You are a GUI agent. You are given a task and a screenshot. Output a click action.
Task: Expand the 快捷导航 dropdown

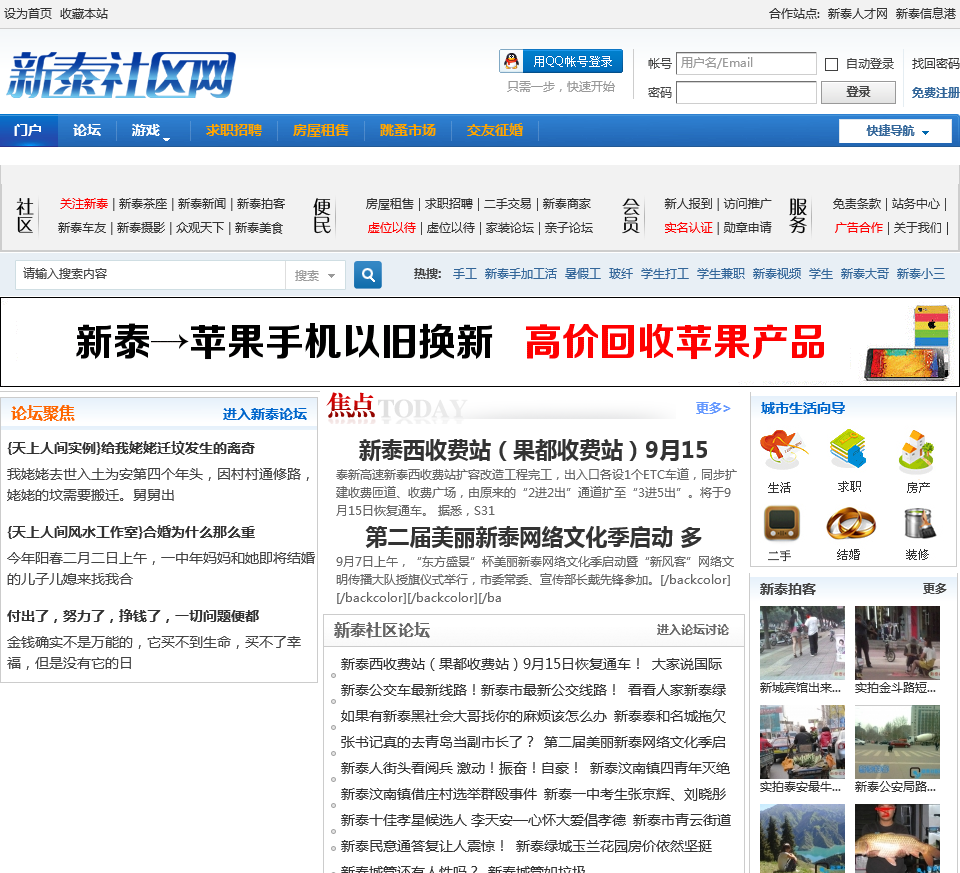[895, 130]
